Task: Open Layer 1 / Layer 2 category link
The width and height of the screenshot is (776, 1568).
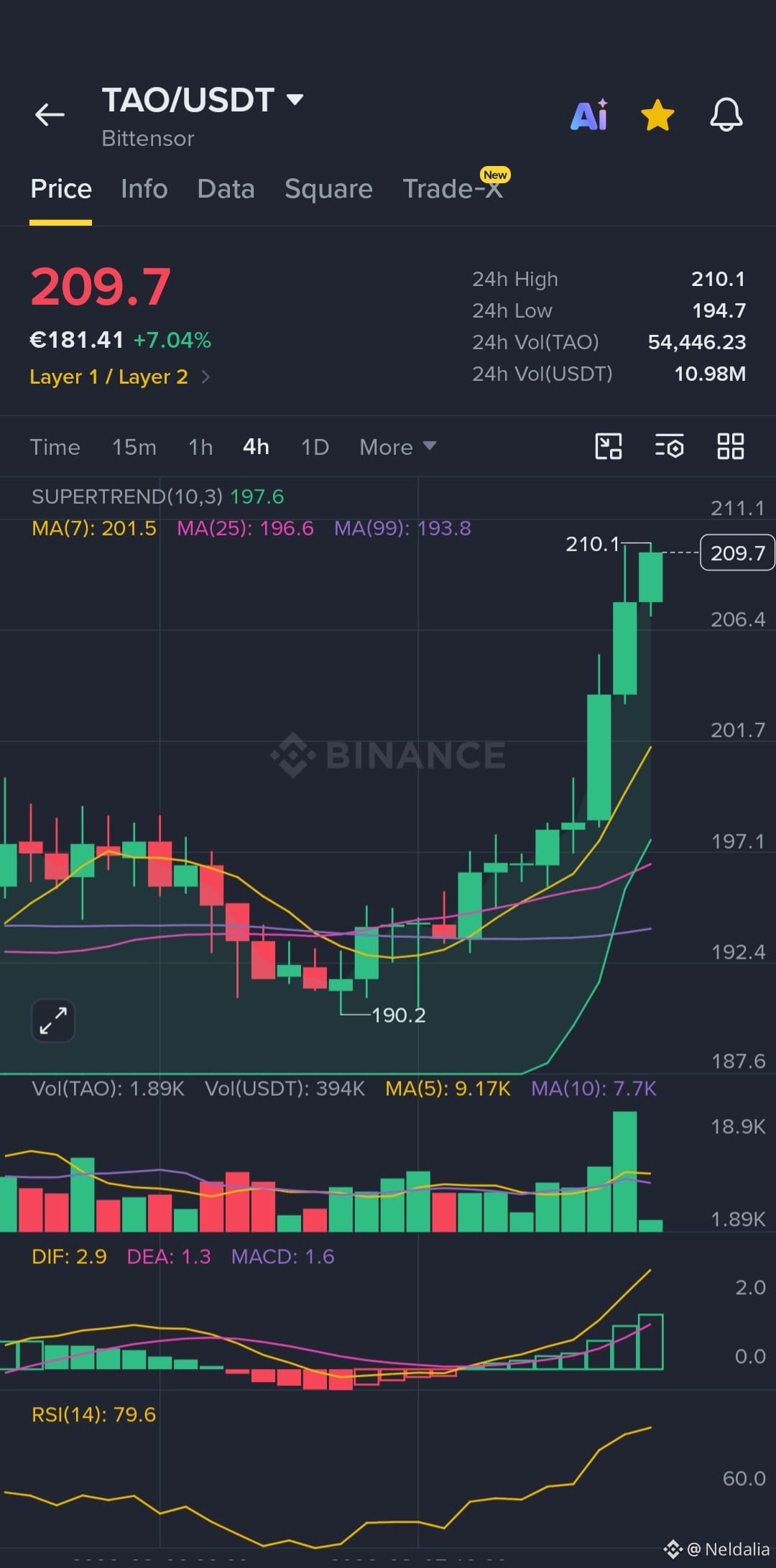Action: coord(108,377)
